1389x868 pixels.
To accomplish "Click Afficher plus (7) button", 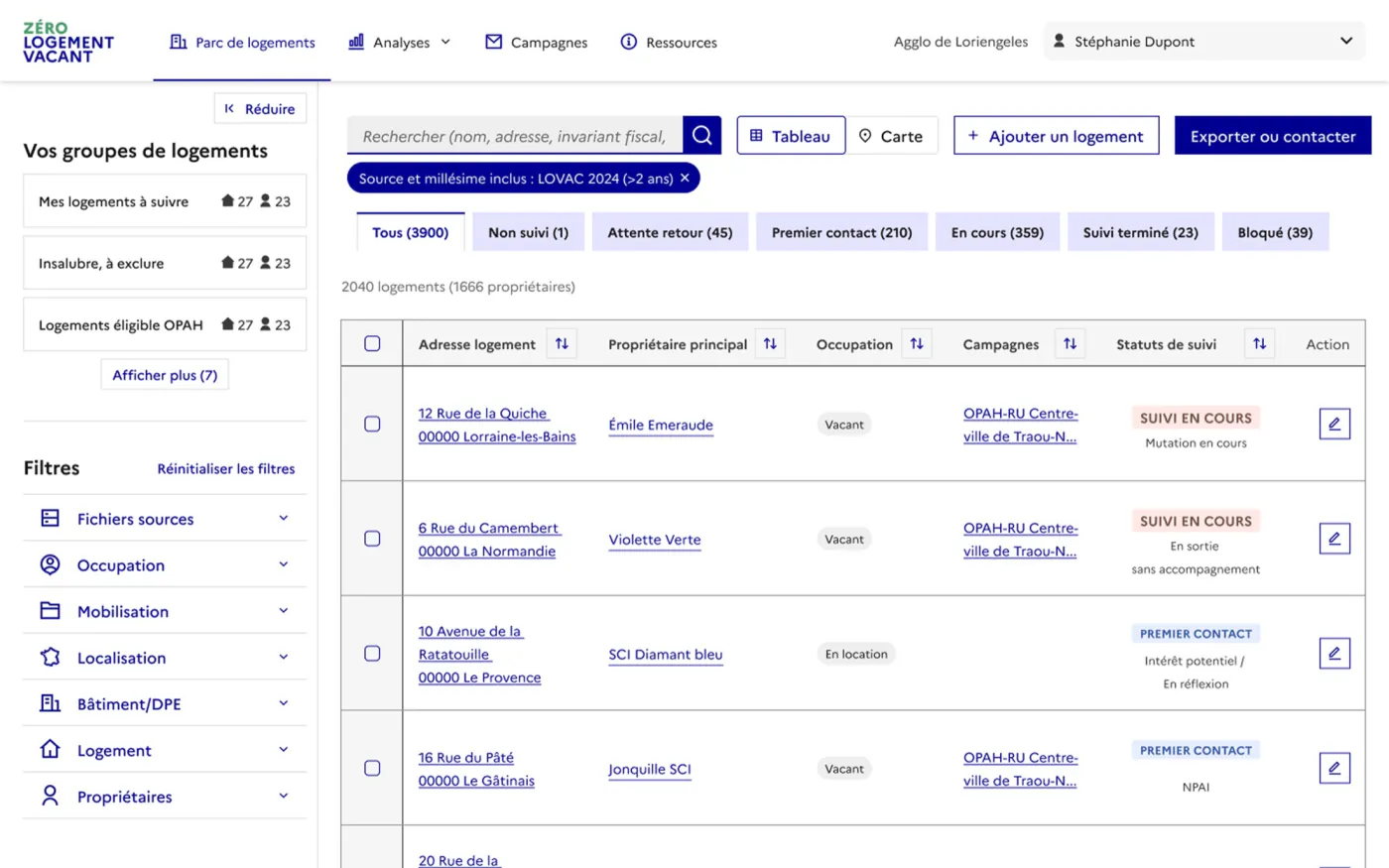I will tap(165, 375).
